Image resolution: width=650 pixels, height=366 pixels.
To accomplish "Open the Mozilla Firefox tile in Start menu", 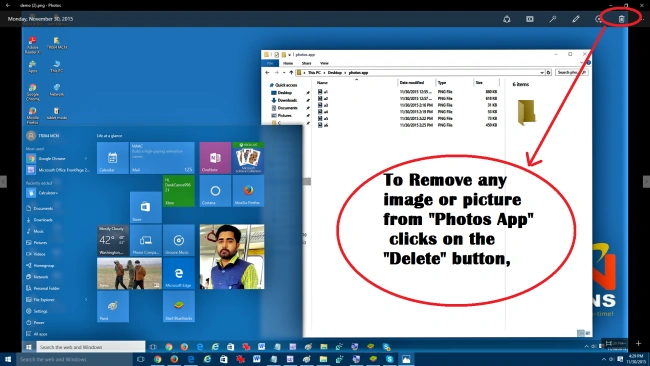I will coord(248,191).
